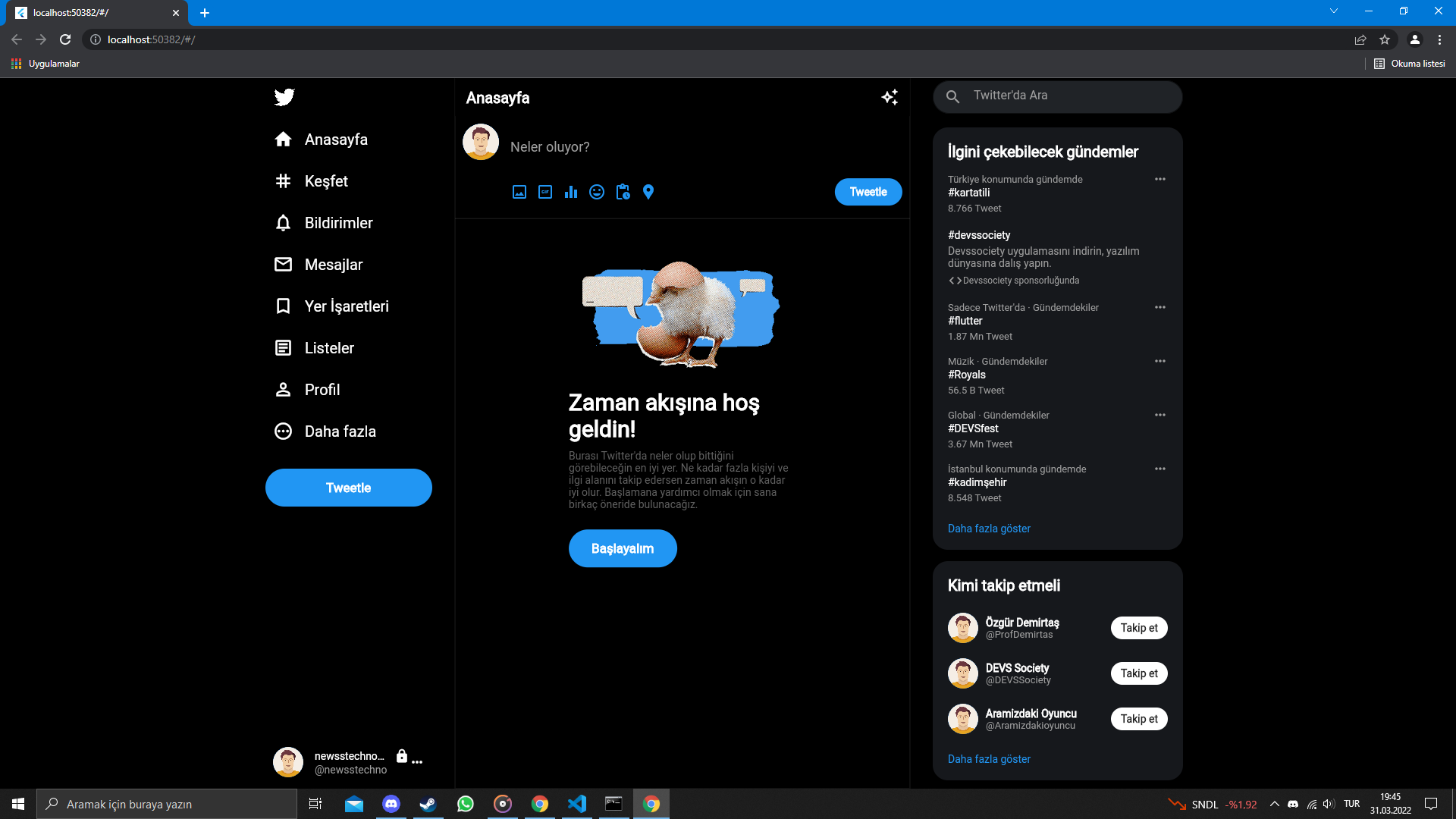
Task: Open DEVS Society profile name
Action: point(1017,668)
